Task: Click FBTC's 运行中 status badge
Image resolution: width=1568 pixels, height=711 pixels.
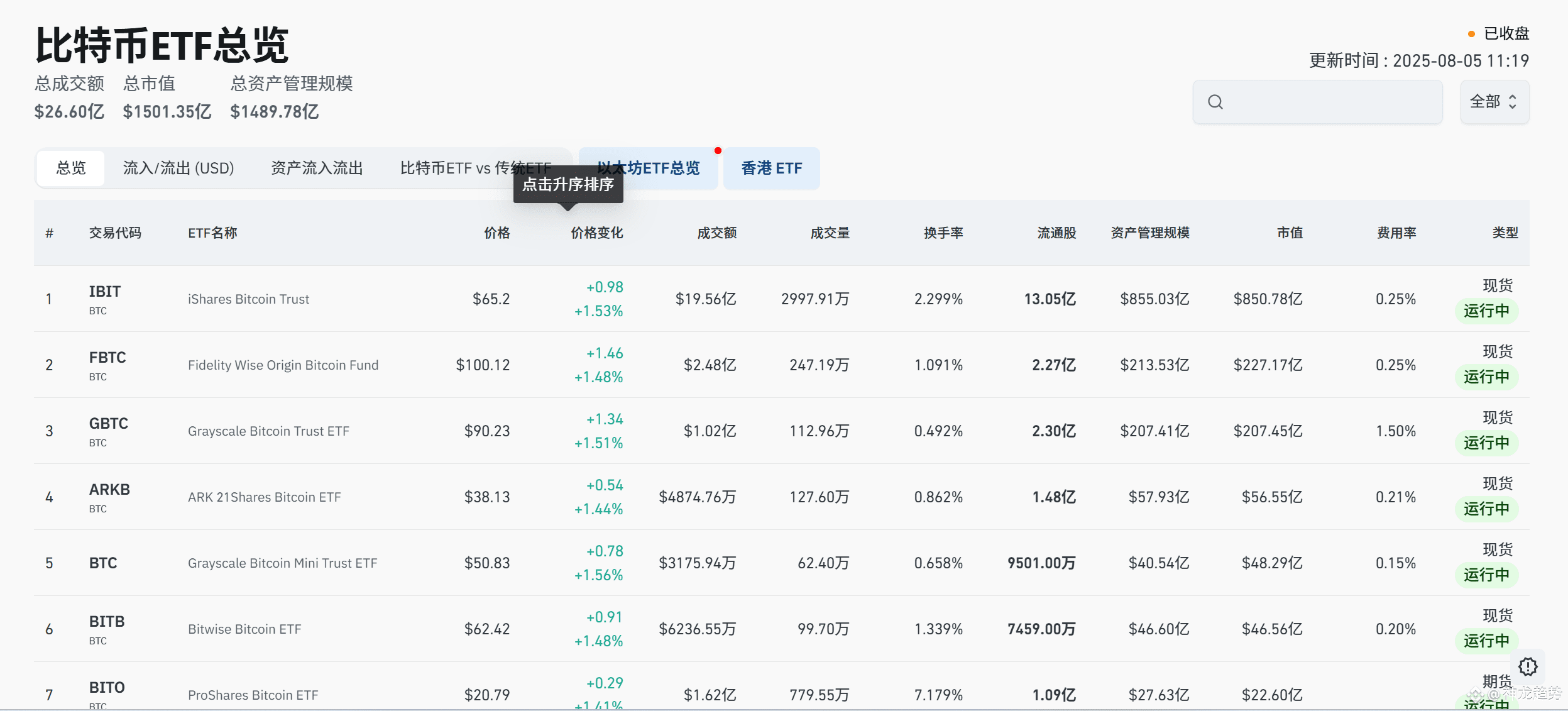Action: tap(1486, 377)
